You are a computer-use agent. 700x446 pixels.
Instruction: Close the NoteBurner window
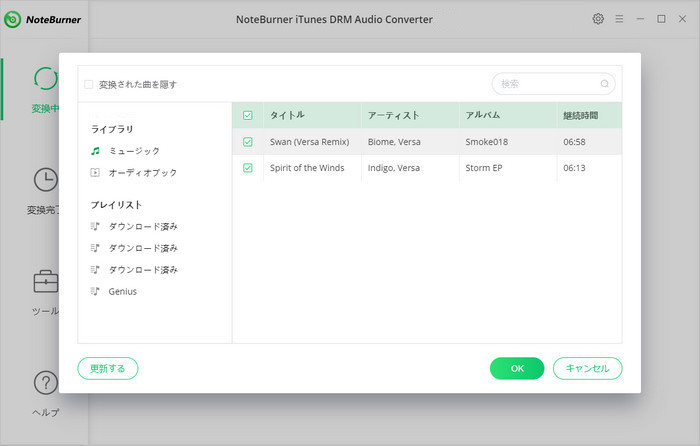click(x=682, y=19)
